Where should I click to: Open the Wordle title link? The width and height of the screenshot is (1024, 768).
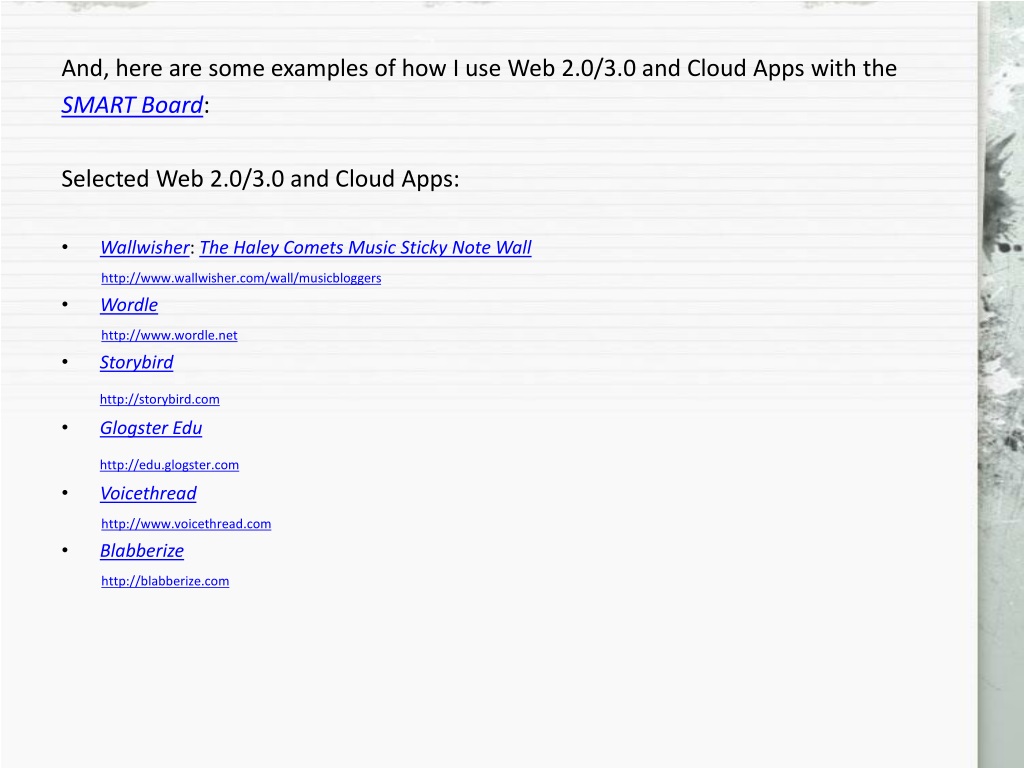[129, 305]
